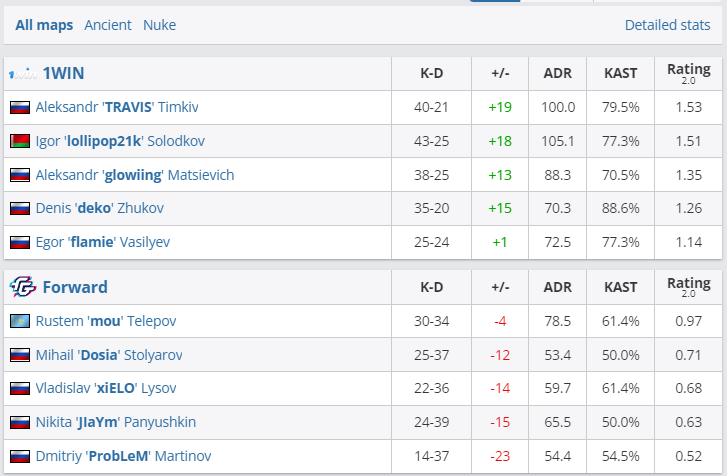The width and height of the screenshot is (727, 476).
Task: Open the Forward team page link
Action: pos(75,287)
